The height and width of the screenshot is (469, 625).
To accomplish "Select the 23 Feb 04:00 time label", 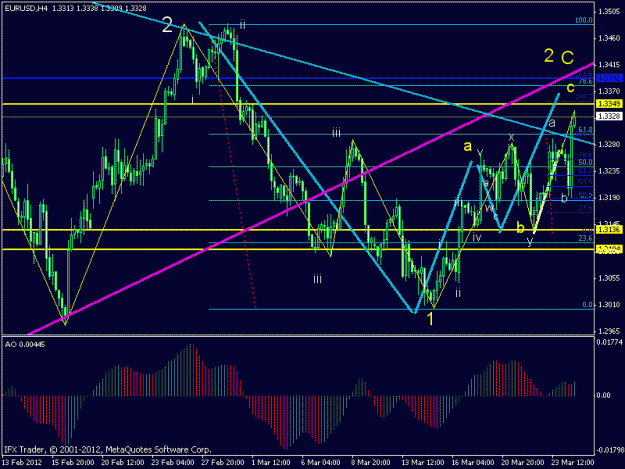I will pos(173,463).
